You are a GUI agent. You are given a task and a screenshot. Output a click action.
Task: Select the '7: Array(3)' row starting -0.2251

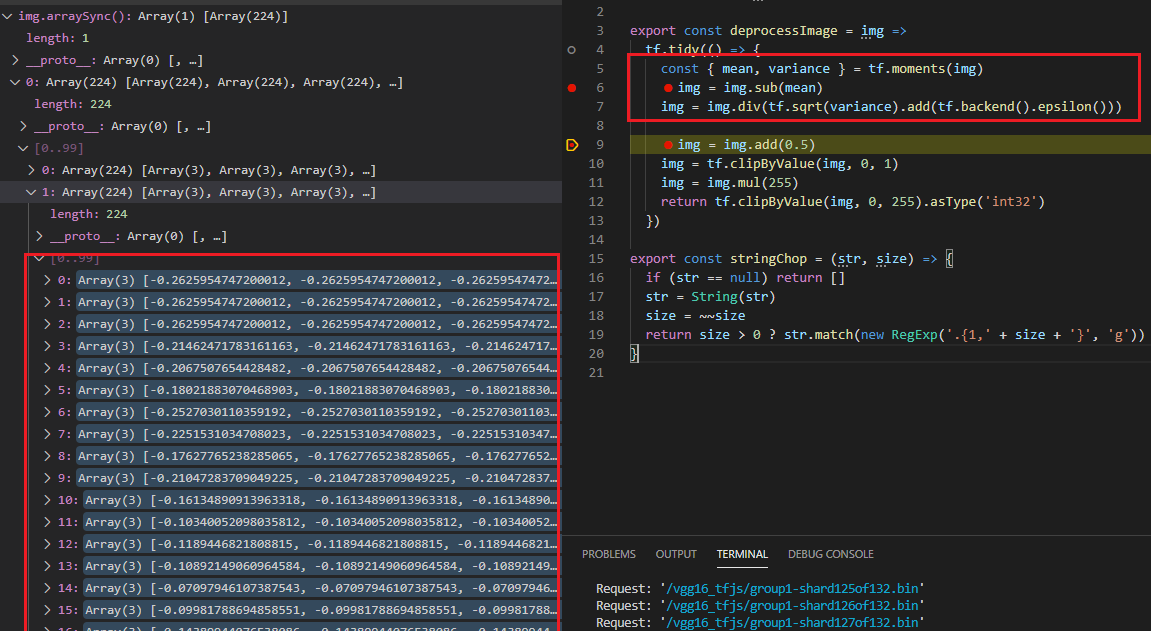click(x=281, y=434)
